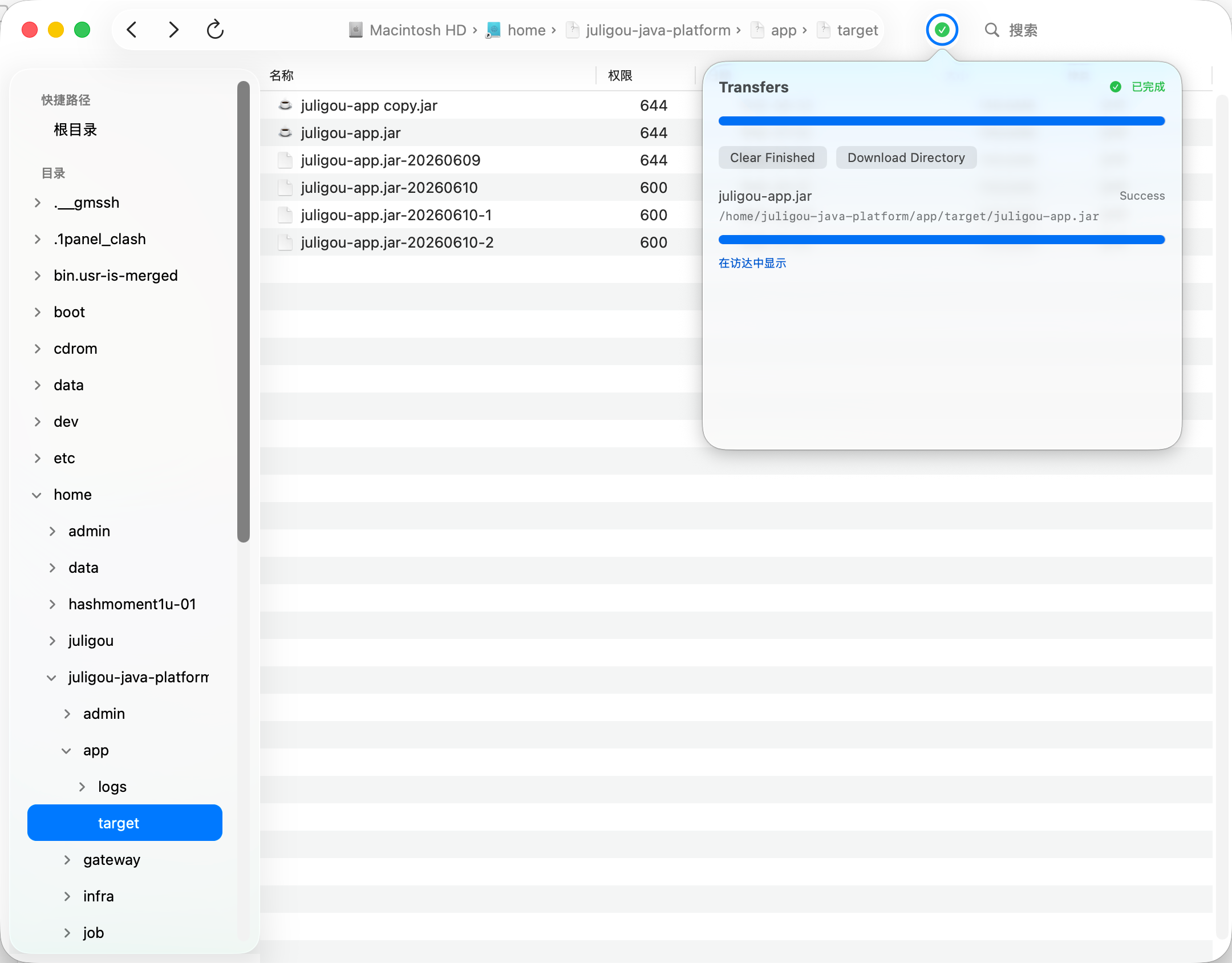
Task: Select data folder under home
Action: coord(83,568)
